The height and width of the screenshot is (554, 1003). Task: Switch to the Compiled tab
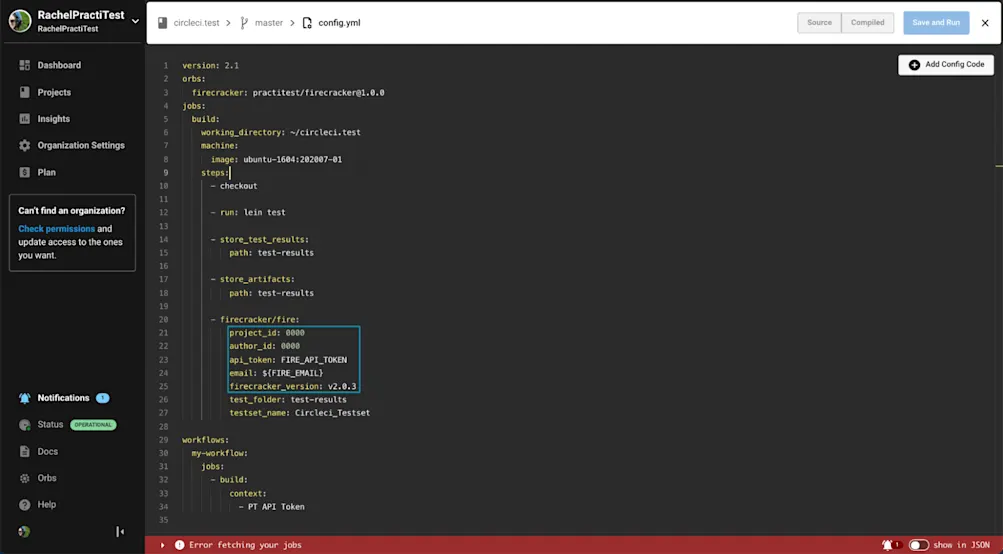coord(867,22)
